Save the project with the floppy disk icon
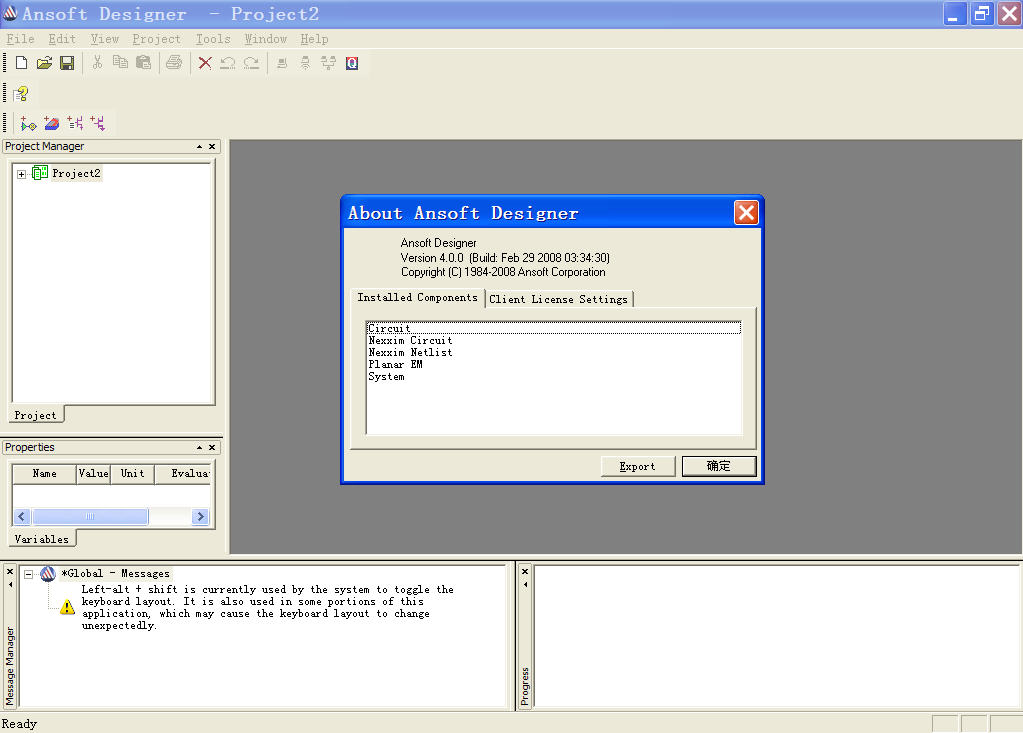This screenshot has width=1023, height=733. click(x=67, y=63)
